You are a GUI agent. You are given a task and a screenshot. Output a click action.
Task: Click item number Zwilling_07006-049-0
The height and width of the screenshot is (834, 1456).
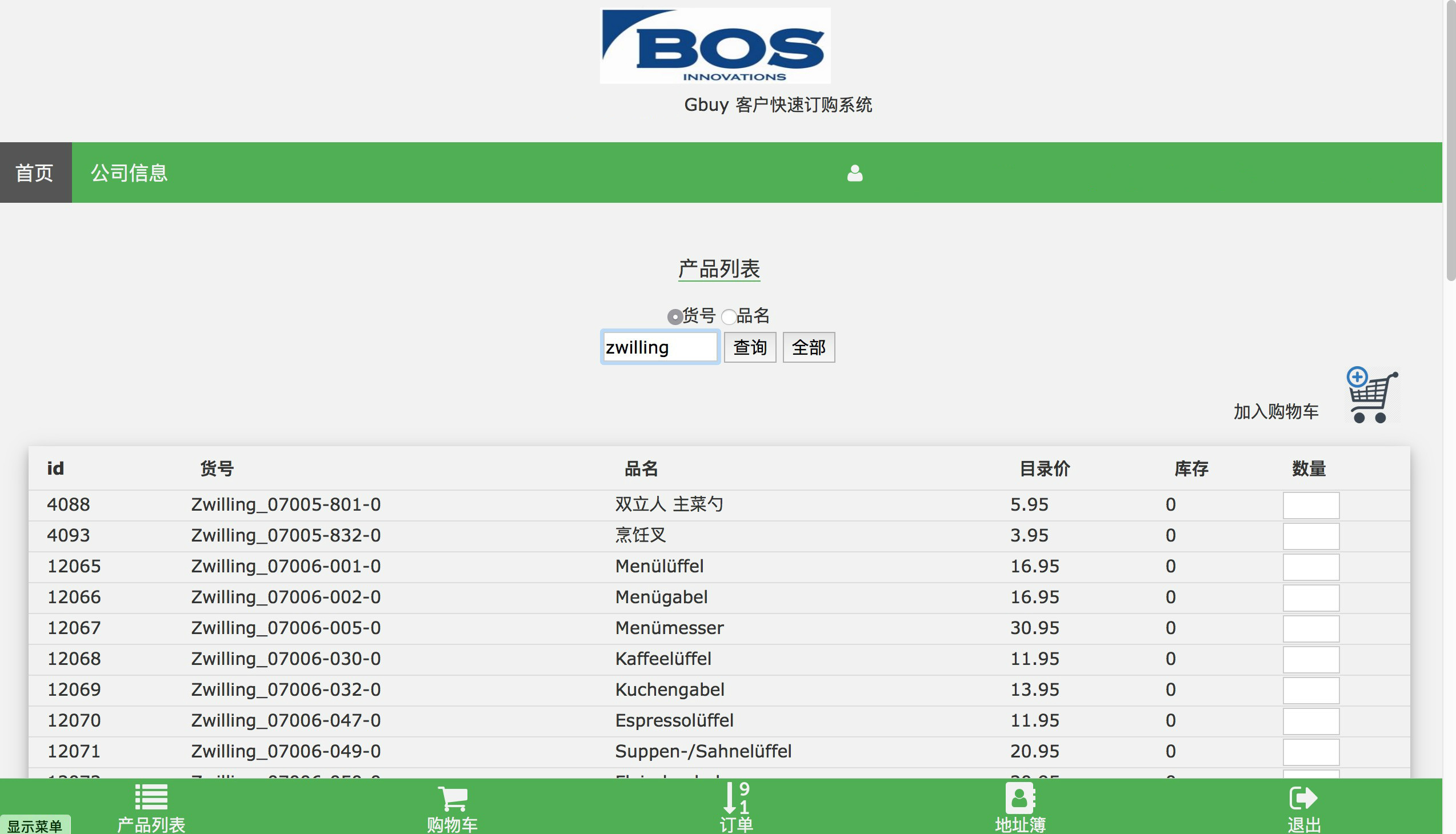click(285, 752)
